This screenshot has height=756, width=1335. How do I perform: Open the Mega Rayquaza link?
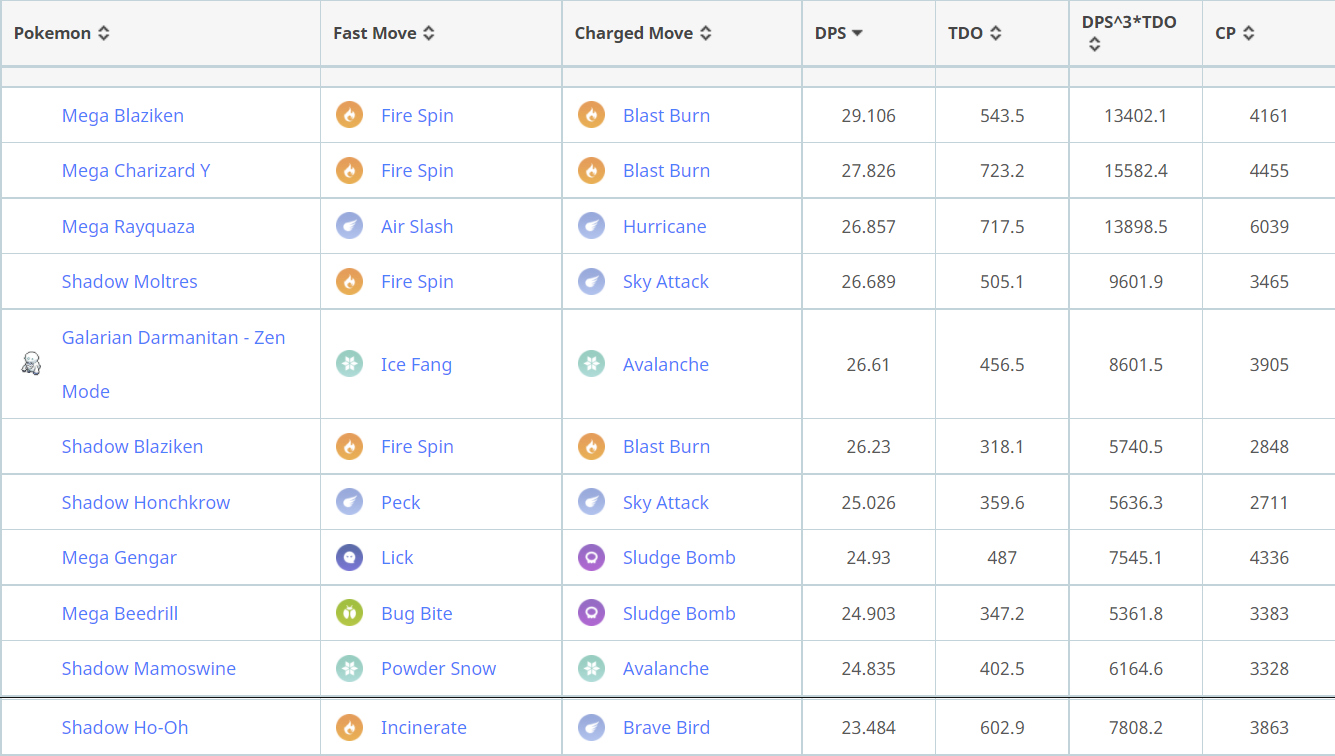(128, 226)
